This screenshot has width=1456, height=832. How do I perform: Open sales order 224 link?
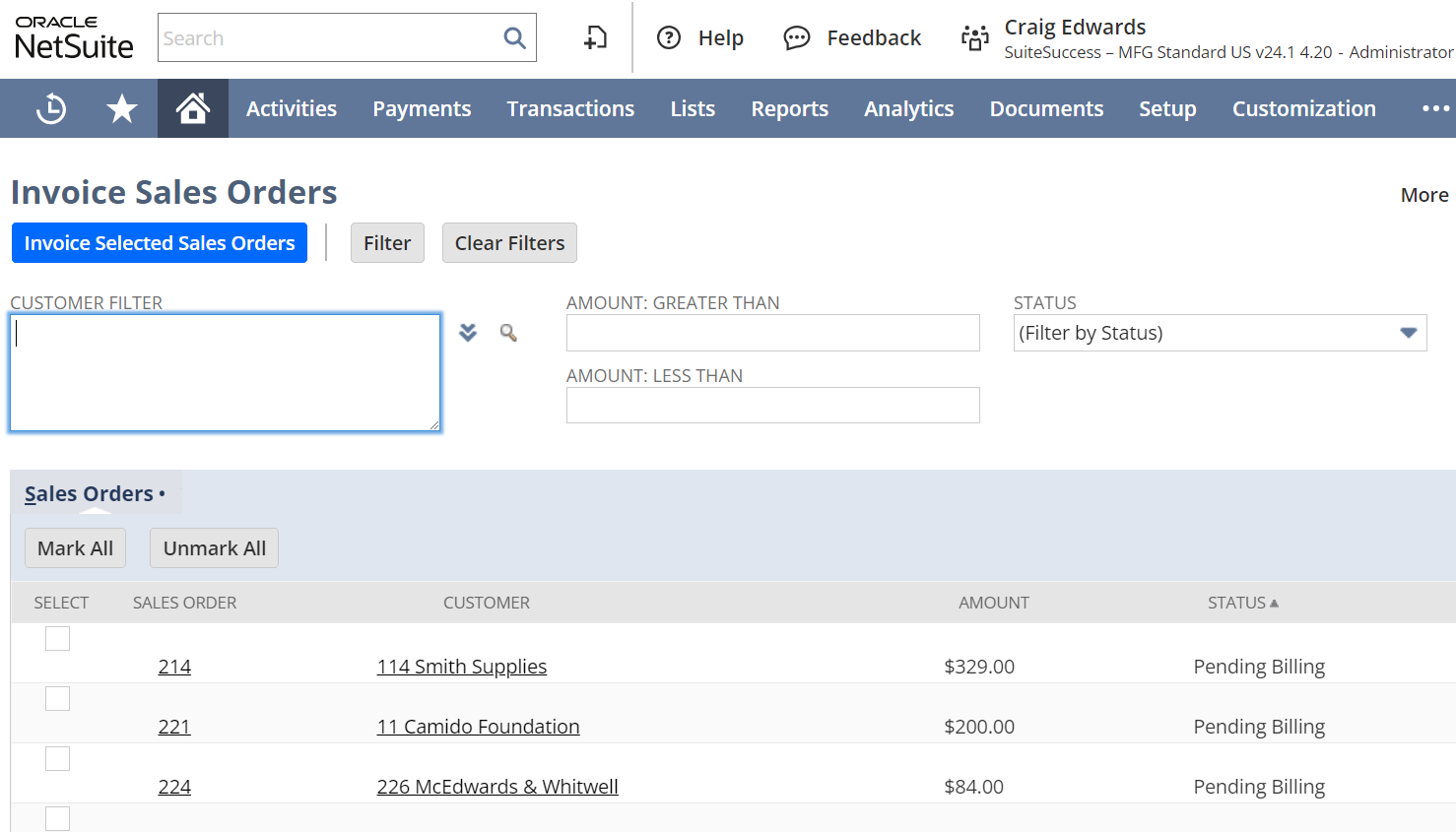coord(174,787)
